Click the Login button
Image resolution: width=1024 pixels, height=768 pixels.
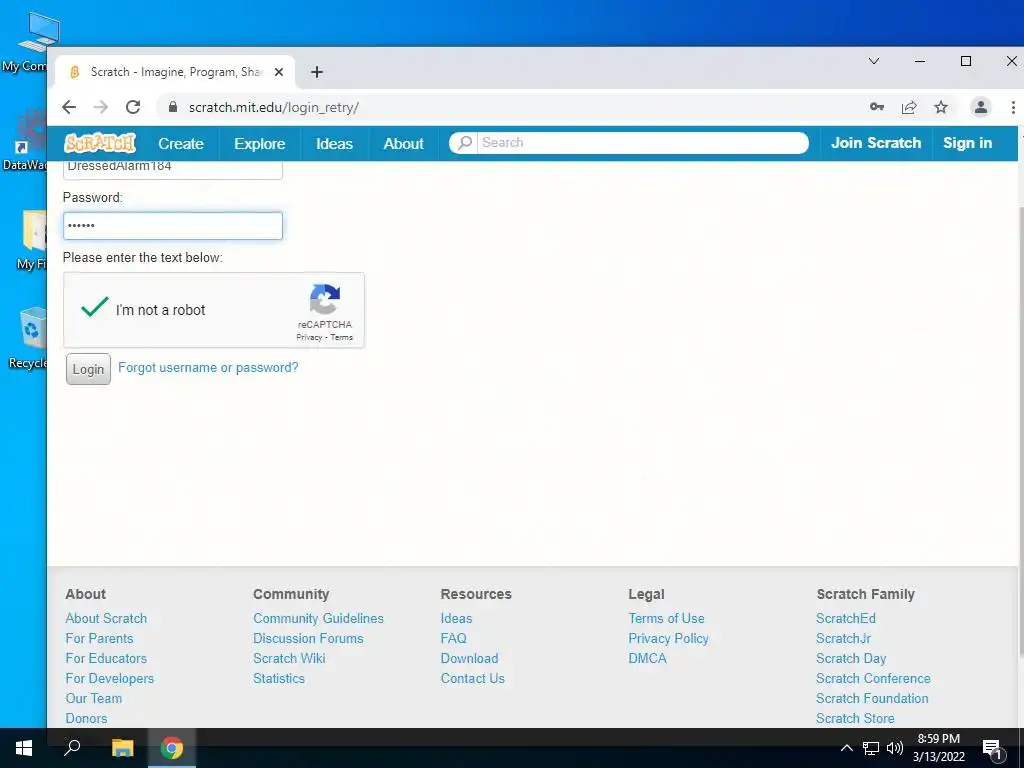88,369
